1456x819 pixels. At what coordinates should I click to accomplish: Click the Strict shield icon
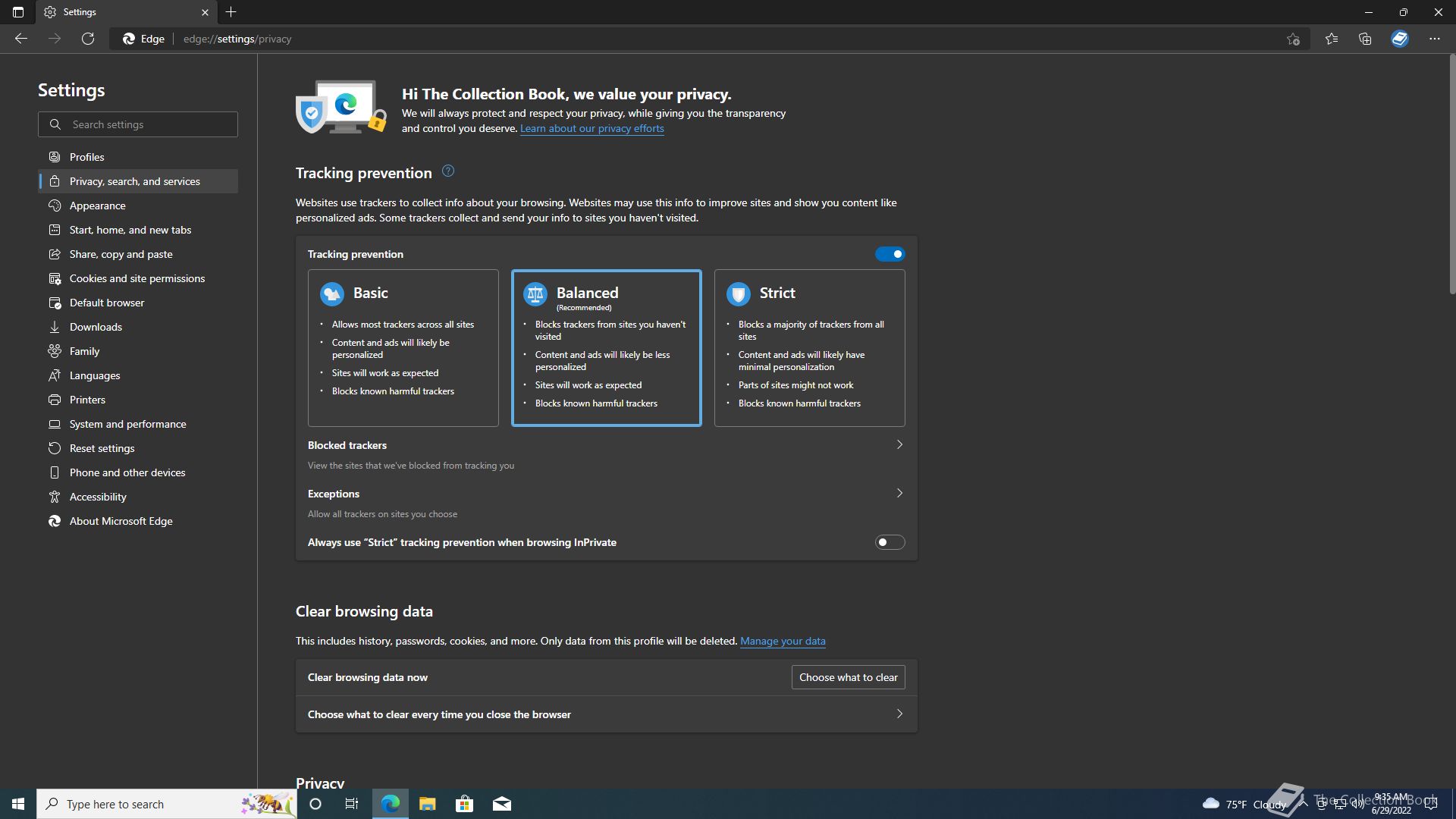(739, 293)
